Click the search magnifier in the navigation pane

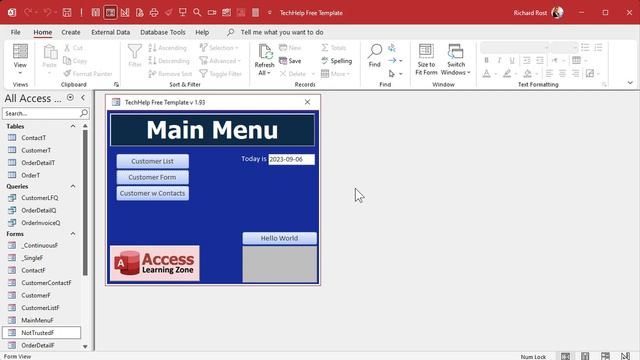(x=84, y=113)
